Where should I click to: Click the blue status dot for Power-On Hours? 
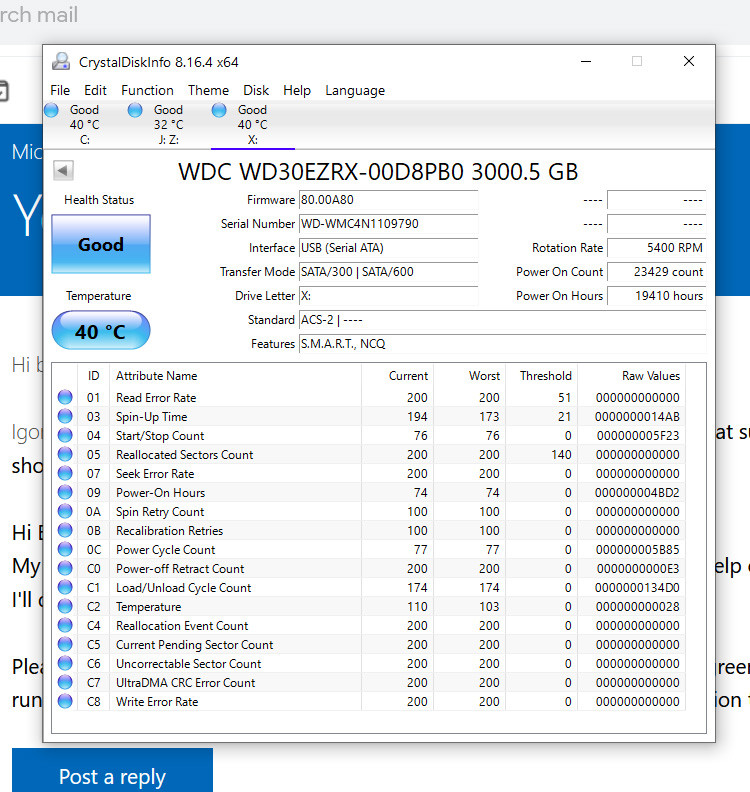coord(65,492)
